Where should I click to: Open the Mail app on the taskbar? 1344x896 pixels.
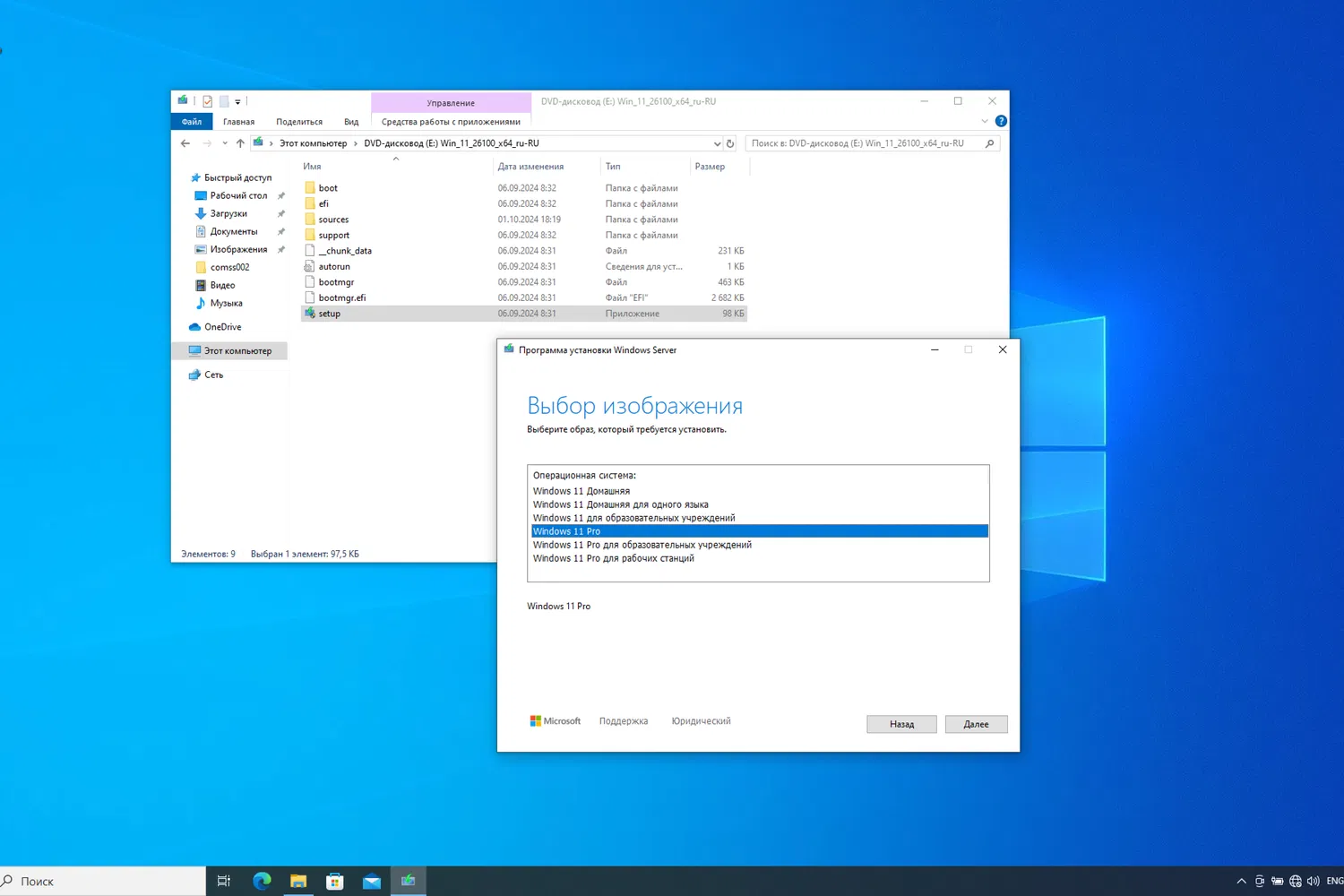coord(372,882)
